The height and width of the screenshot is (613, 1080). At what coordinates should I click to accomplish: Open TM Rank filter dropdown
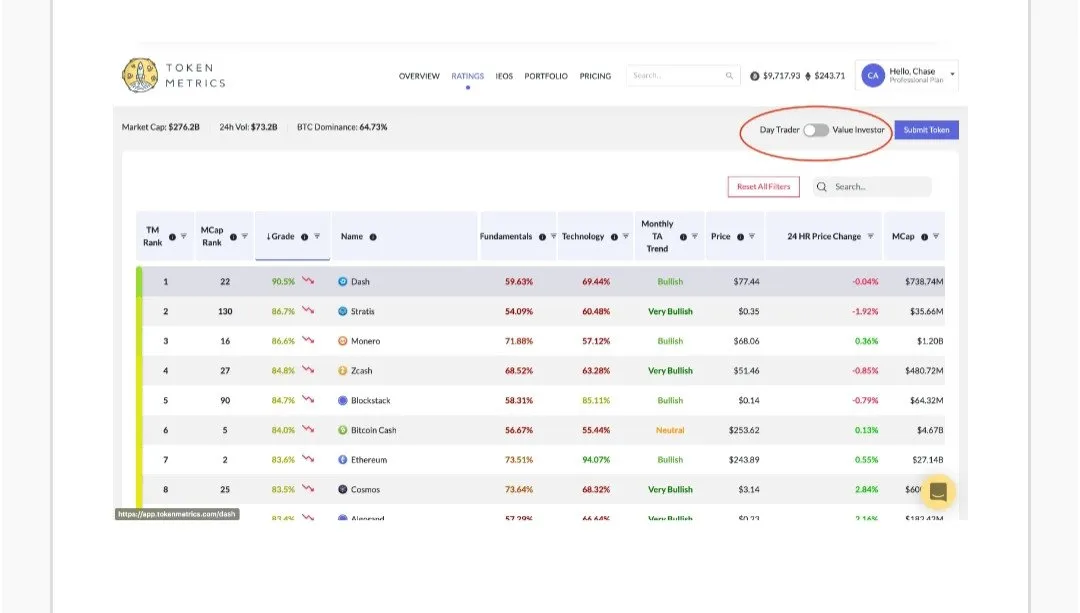184,236
